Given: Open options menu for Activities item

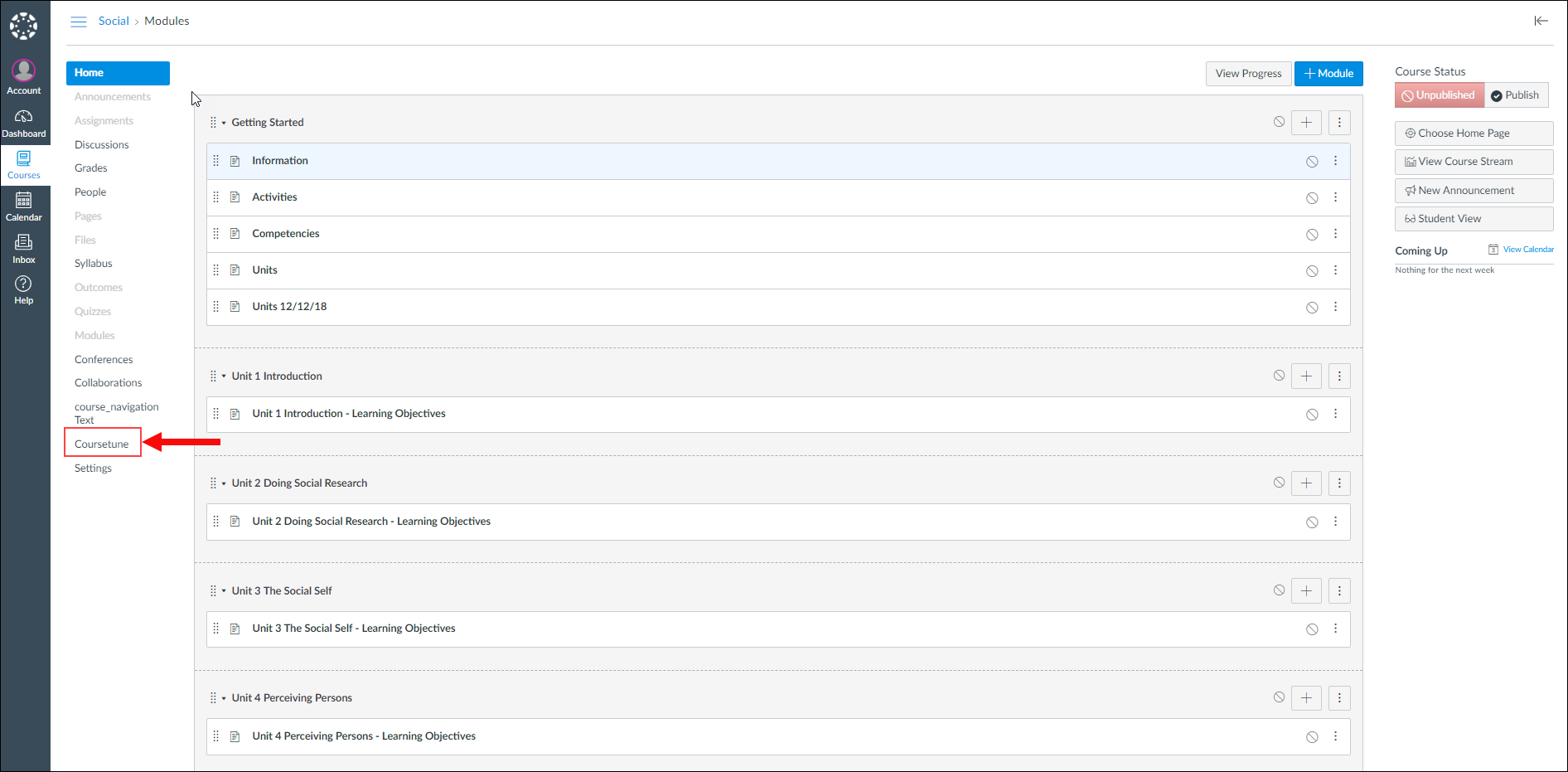Looking at the screenshot, I should 1335,197.
